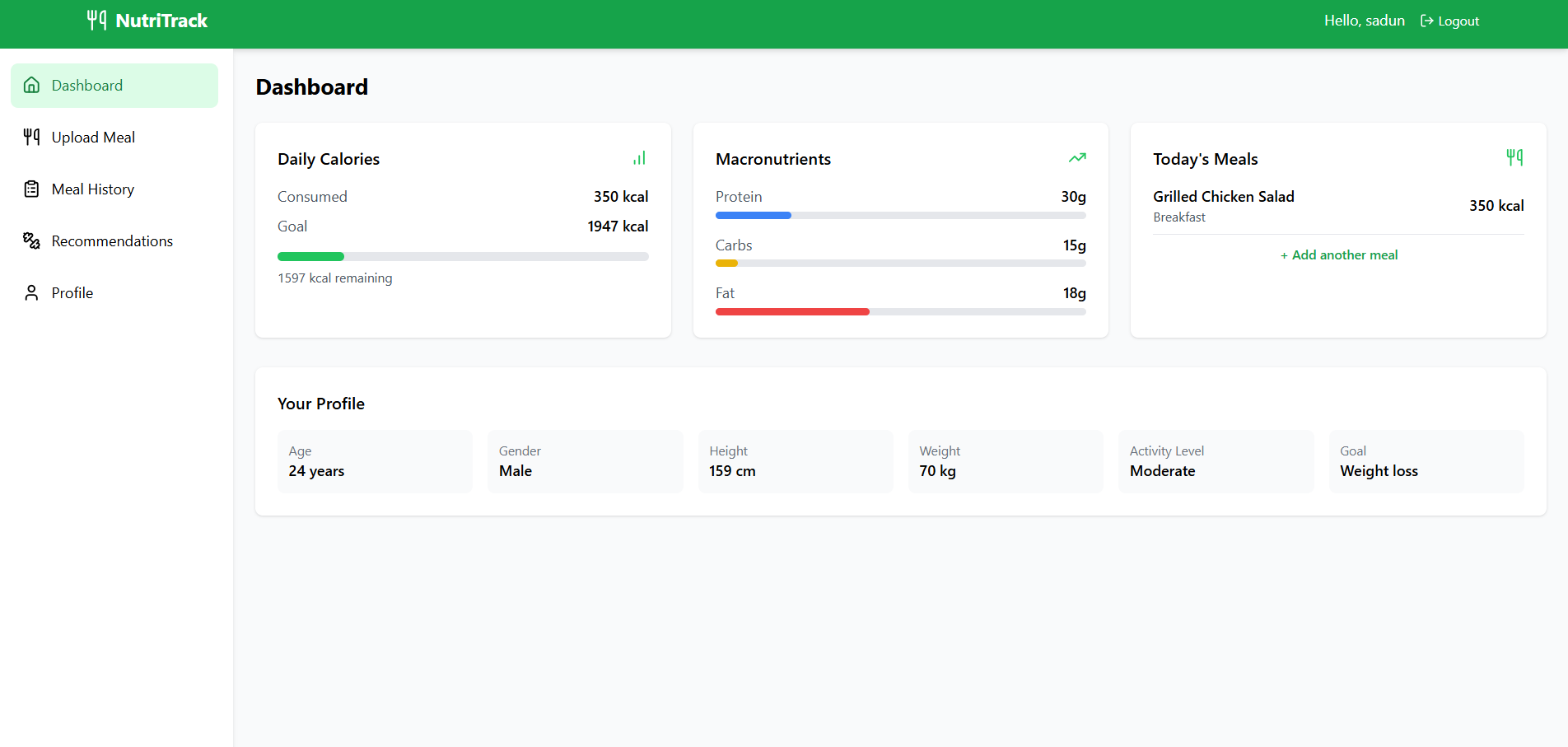Open the Meal History page
The image size is (1568, 747).
pyautogui.click(x=93, y=189)
